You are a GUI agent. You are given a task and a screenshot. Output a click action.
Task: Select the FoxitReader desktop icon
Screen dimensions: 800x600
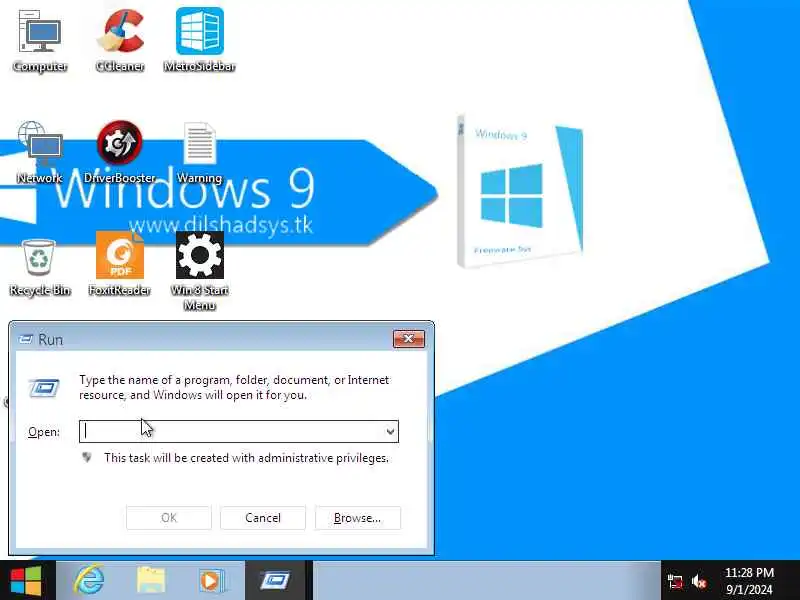click(120, 264)
